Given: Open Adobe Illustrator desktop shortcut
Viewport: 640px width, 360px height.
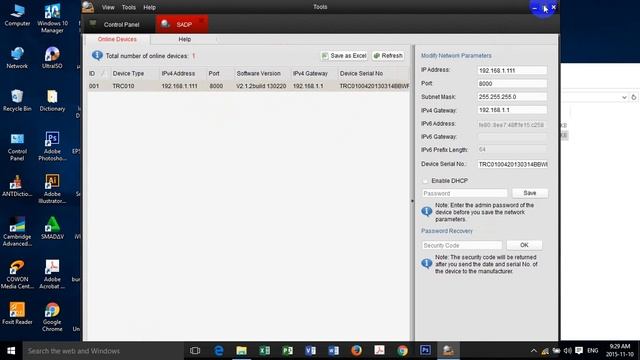Looking at the screenshot, I should point(52,189).
